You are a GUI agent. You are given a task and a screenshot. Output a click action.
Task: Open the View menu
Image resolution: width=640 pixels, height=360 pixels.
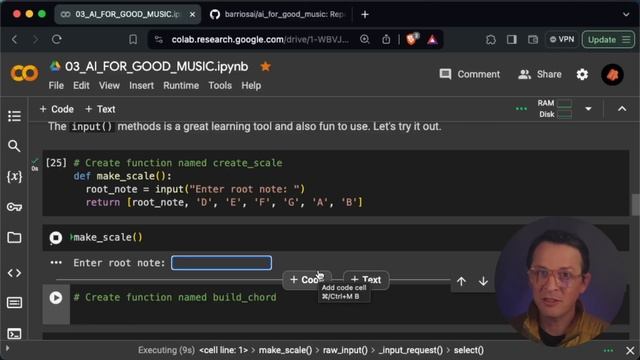[x=109, y=85]
